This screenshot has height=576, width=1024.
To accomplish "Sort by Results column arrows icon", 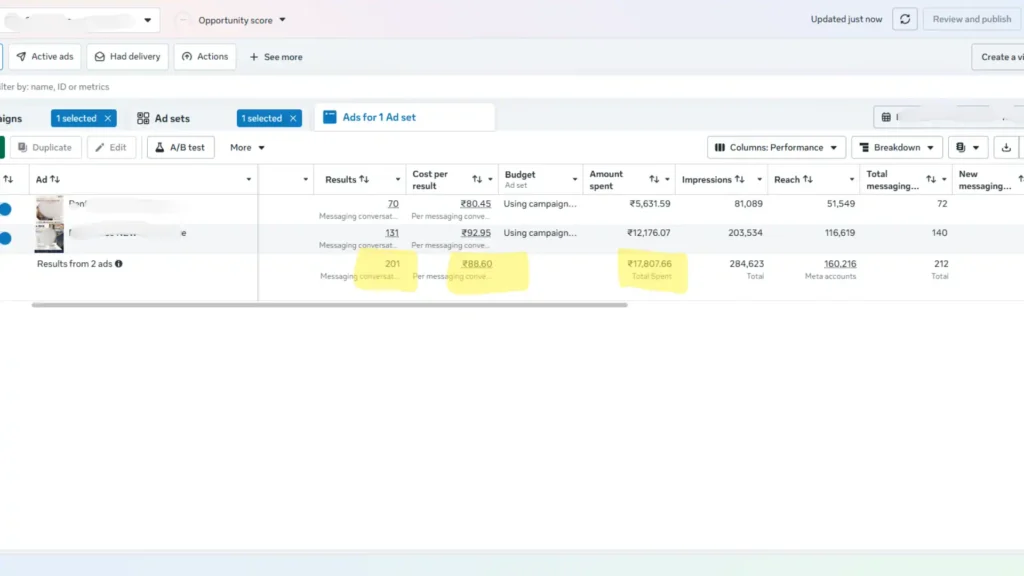I will tap(364, 180).
